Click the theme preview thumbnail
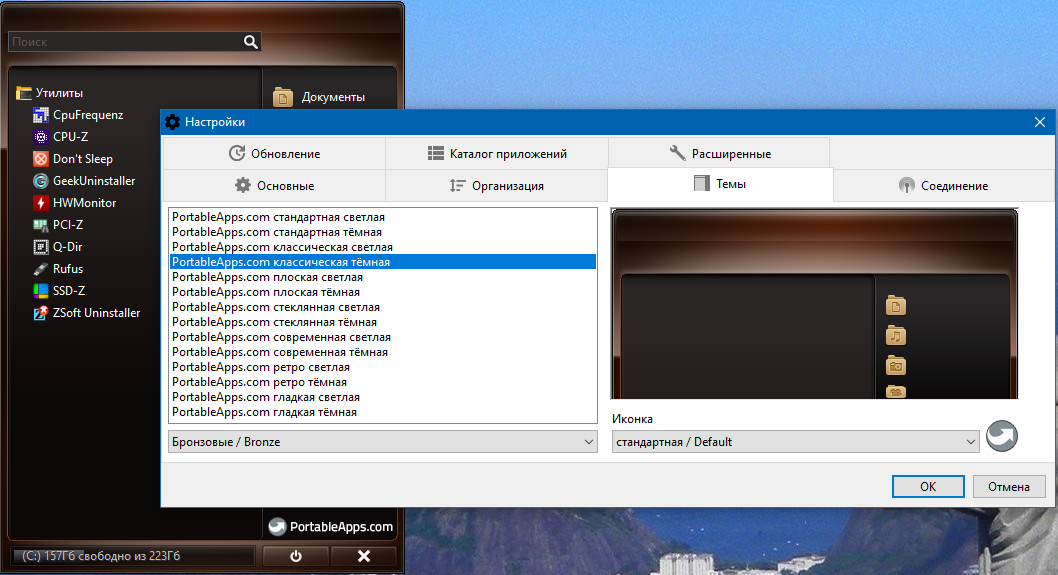Image resolution: width=1058 pixels, height=575 pixels. (x=814, y=304)
